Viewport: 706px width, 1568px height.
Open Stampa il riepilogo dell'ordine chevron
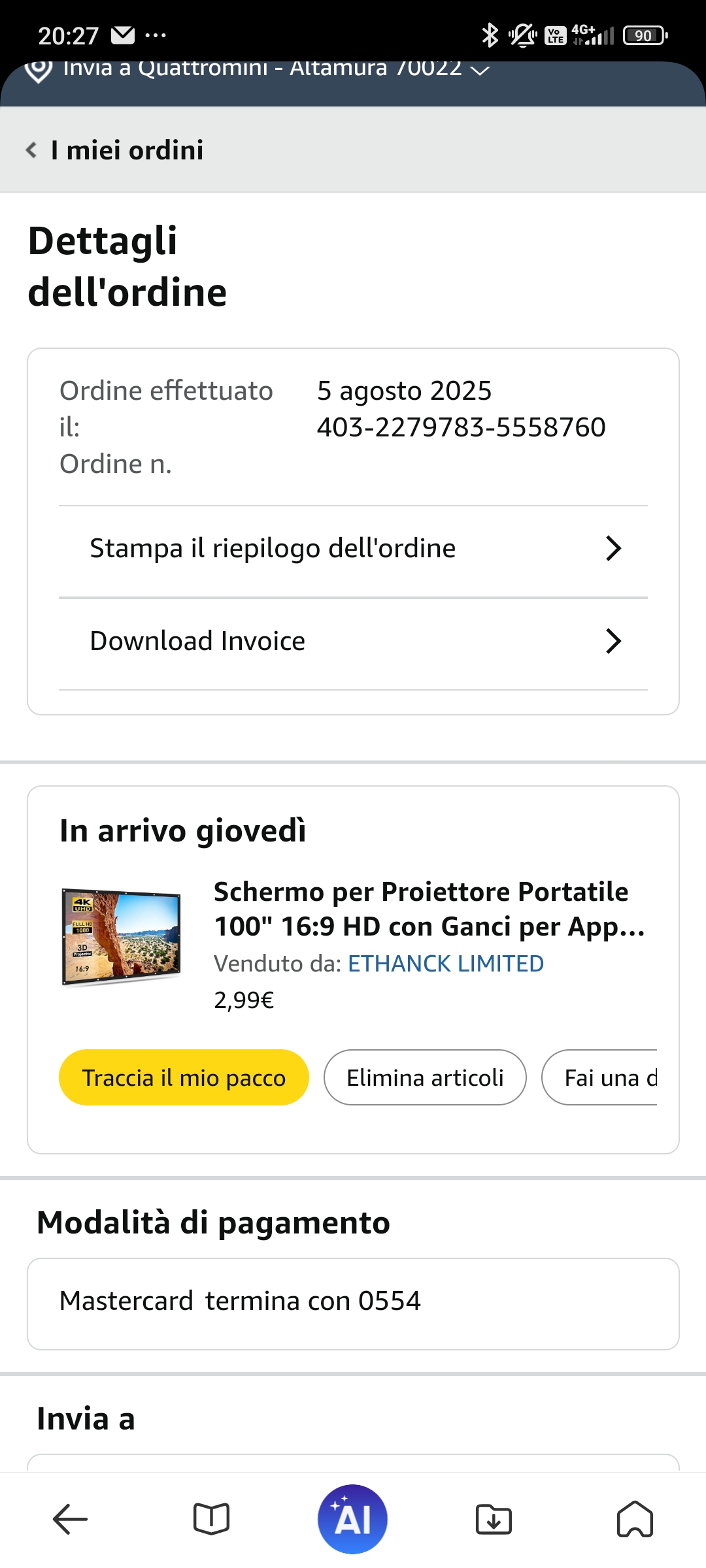[613, 549]
